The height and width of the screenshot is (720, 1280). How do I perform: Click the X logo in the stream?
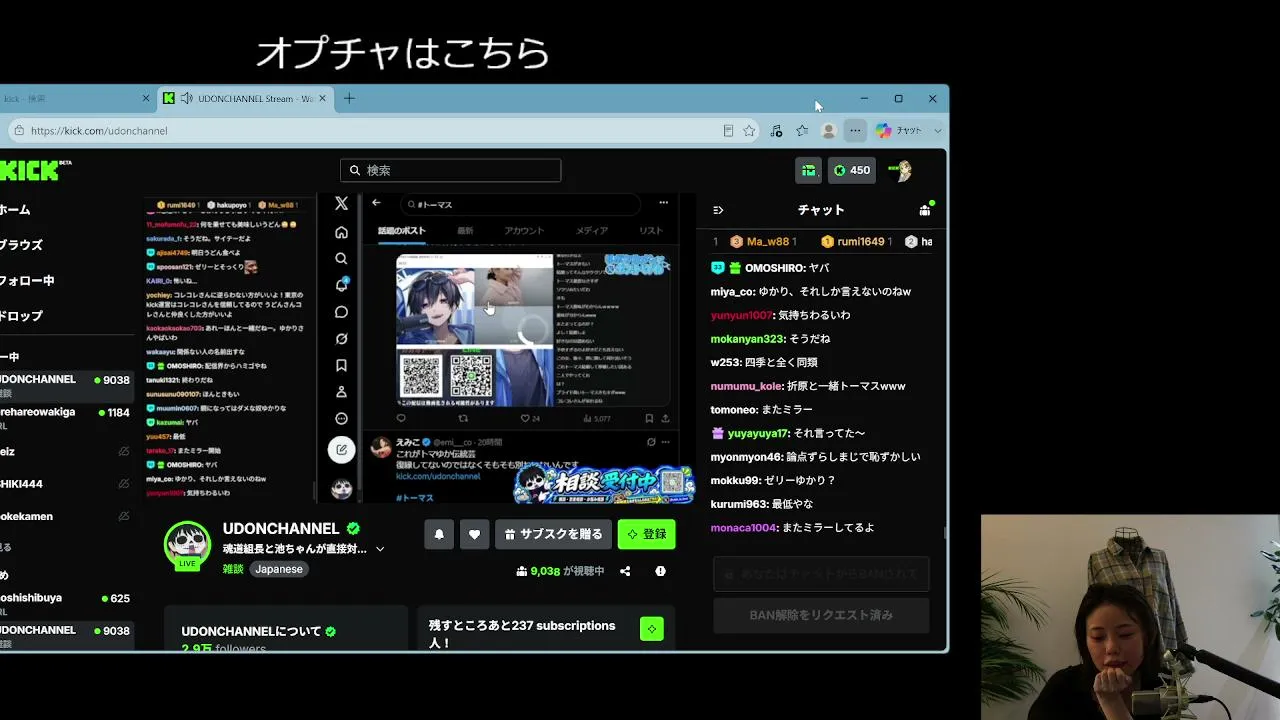pos(341,204)
